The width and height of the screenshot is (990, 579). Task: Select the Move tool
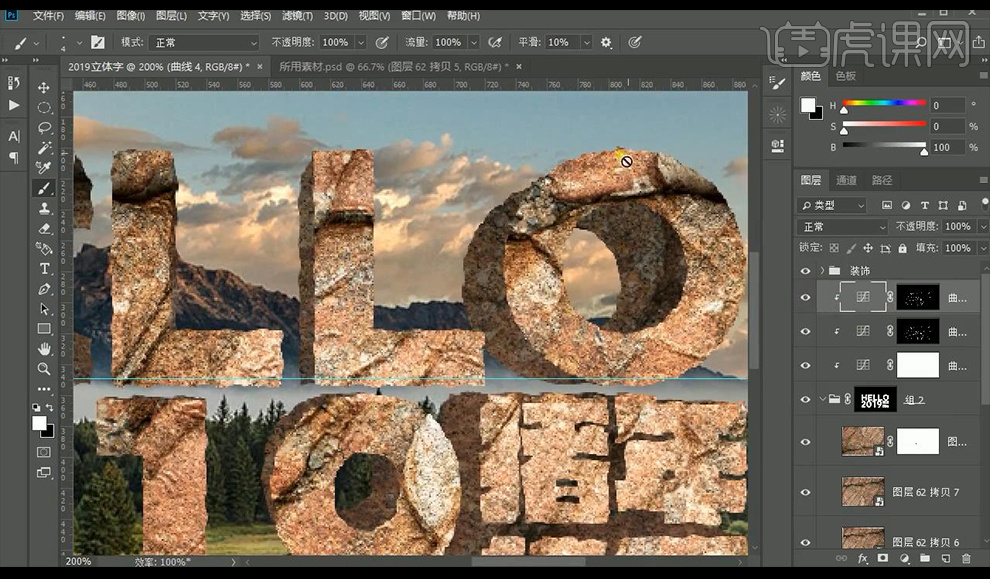pos(44,88)
